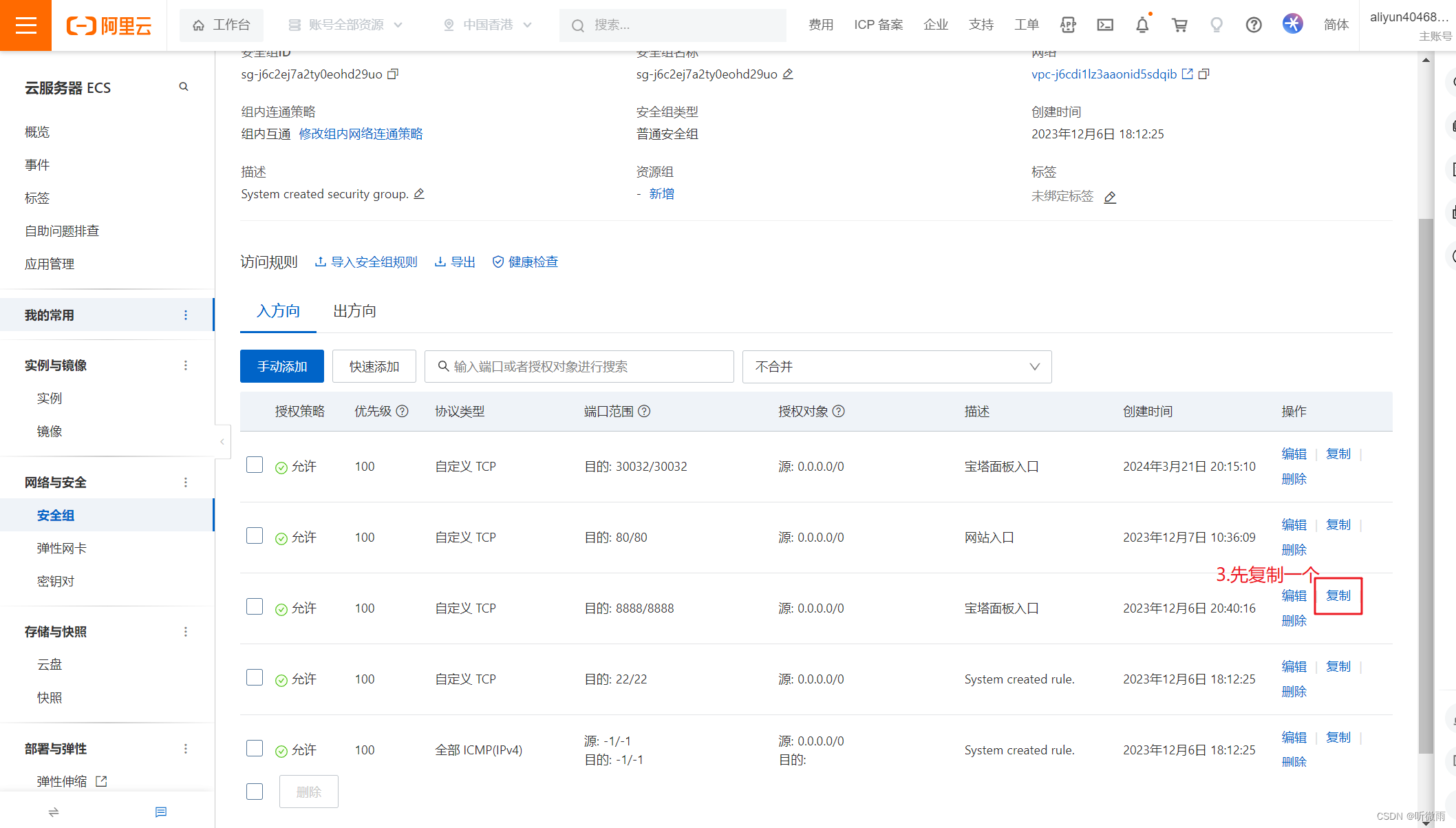Open 工作台 in top bar

point(221,25)
